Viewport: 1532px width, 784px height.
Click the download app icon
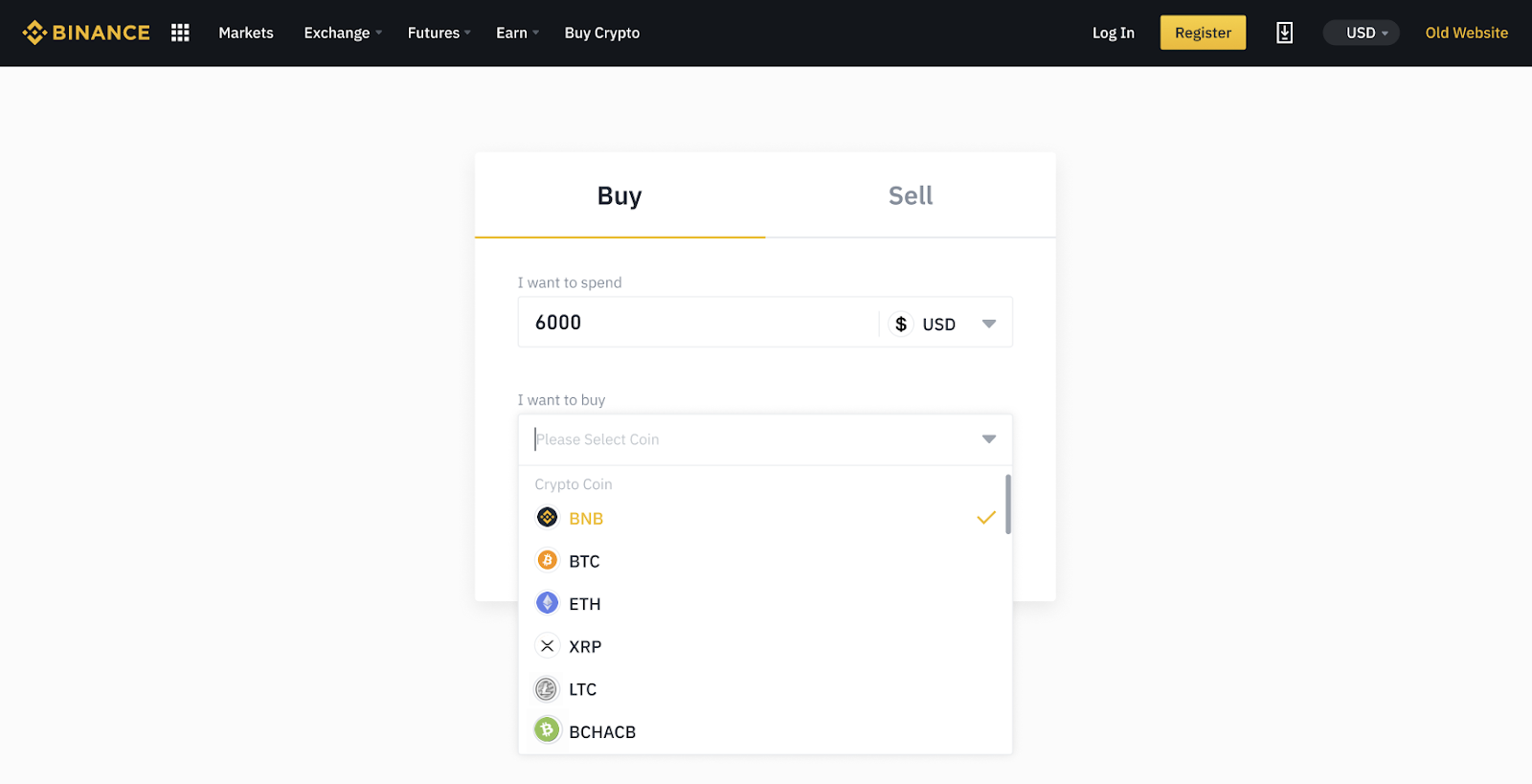click(x=1284, y=33)
